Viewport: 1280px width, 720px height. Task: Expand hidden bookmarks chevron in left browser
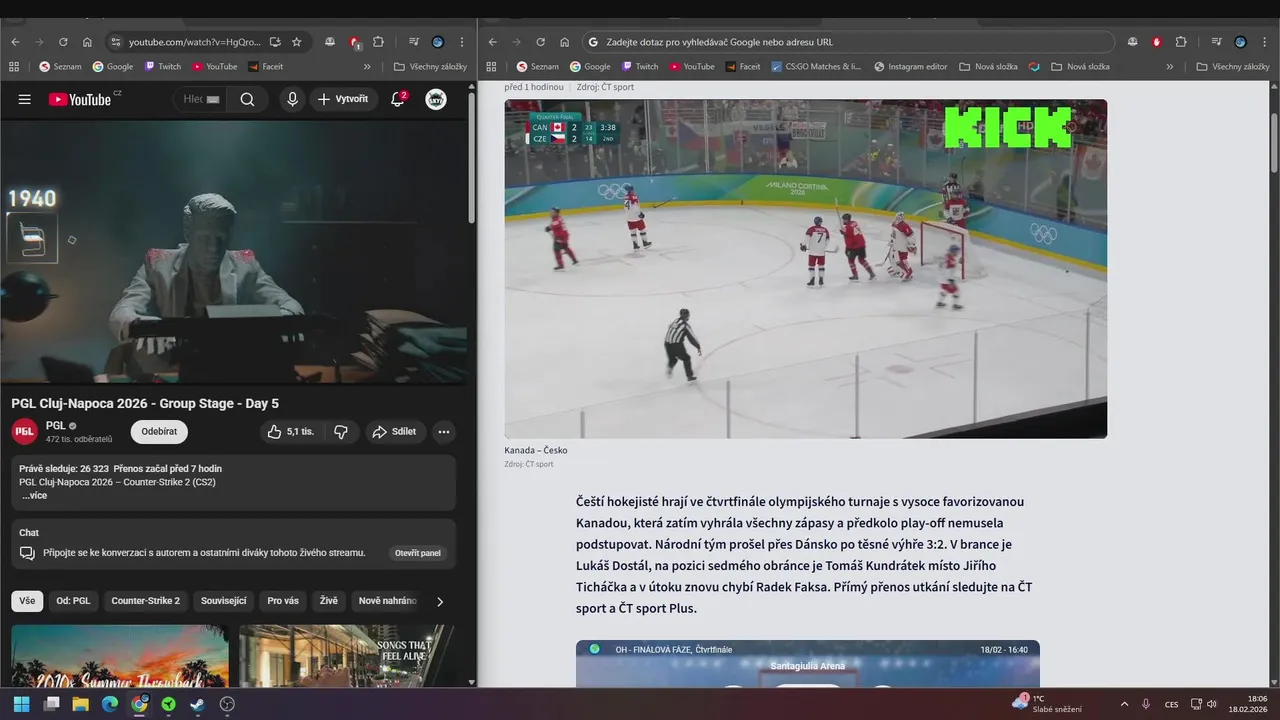click(x=367, y=67)
